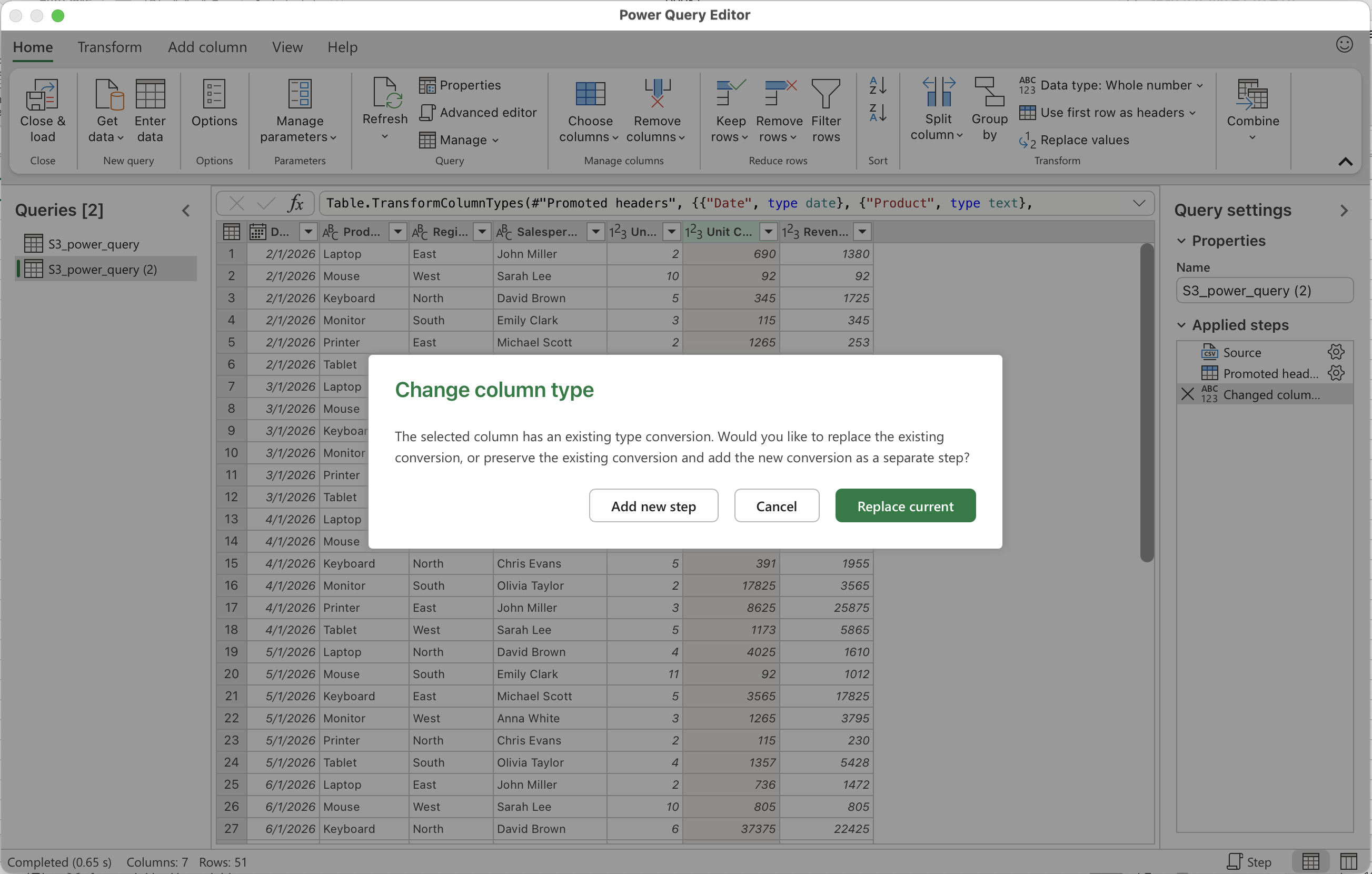Switch to View tab

(287, 47)
